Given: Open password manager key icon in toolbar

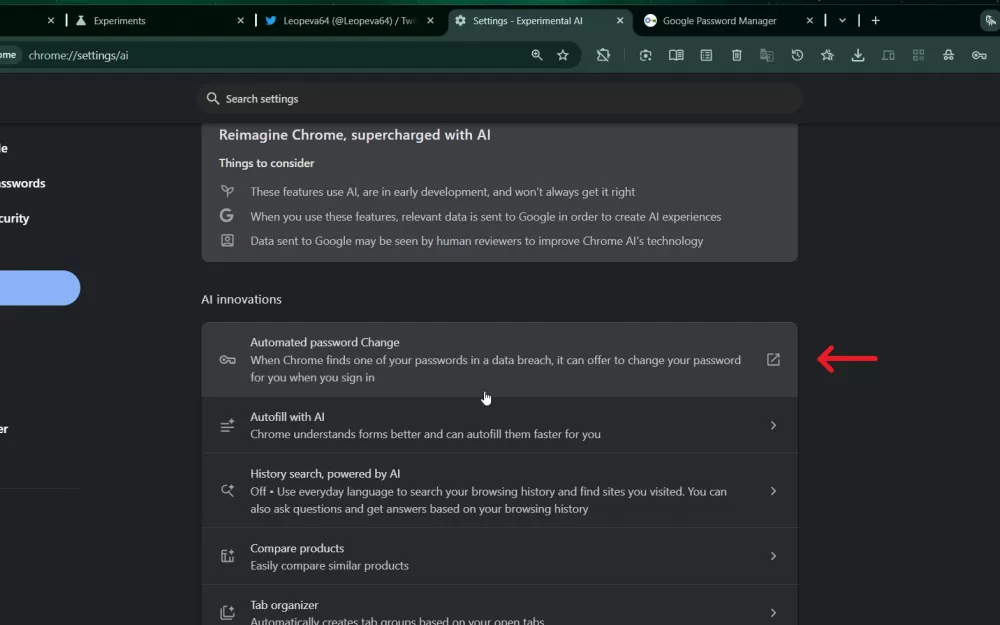Looking at the screenshot, I should [x=979, y=55].
